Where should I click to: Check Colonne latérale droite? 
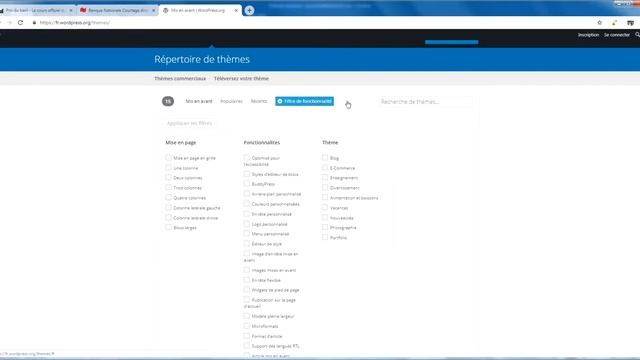tap(168, 218)
